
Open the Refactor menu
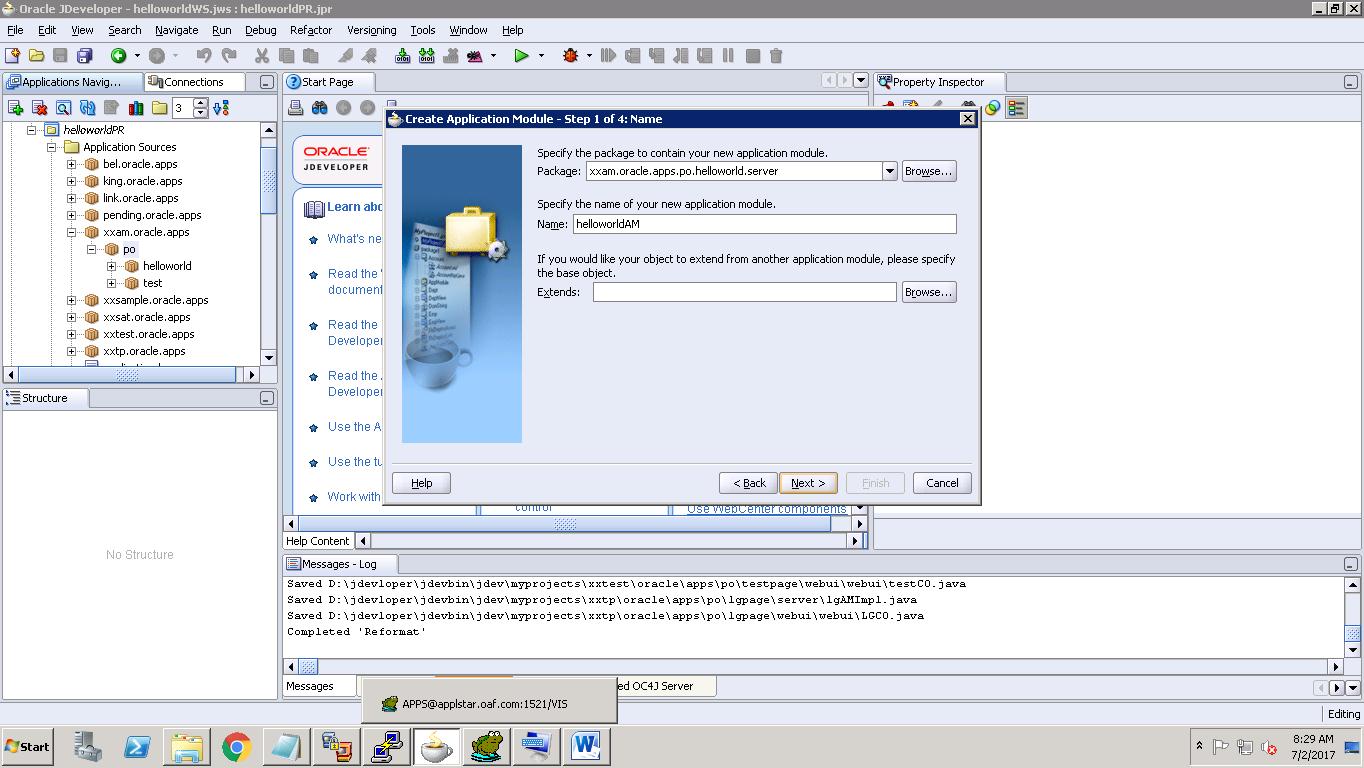(x=310, y=30)
